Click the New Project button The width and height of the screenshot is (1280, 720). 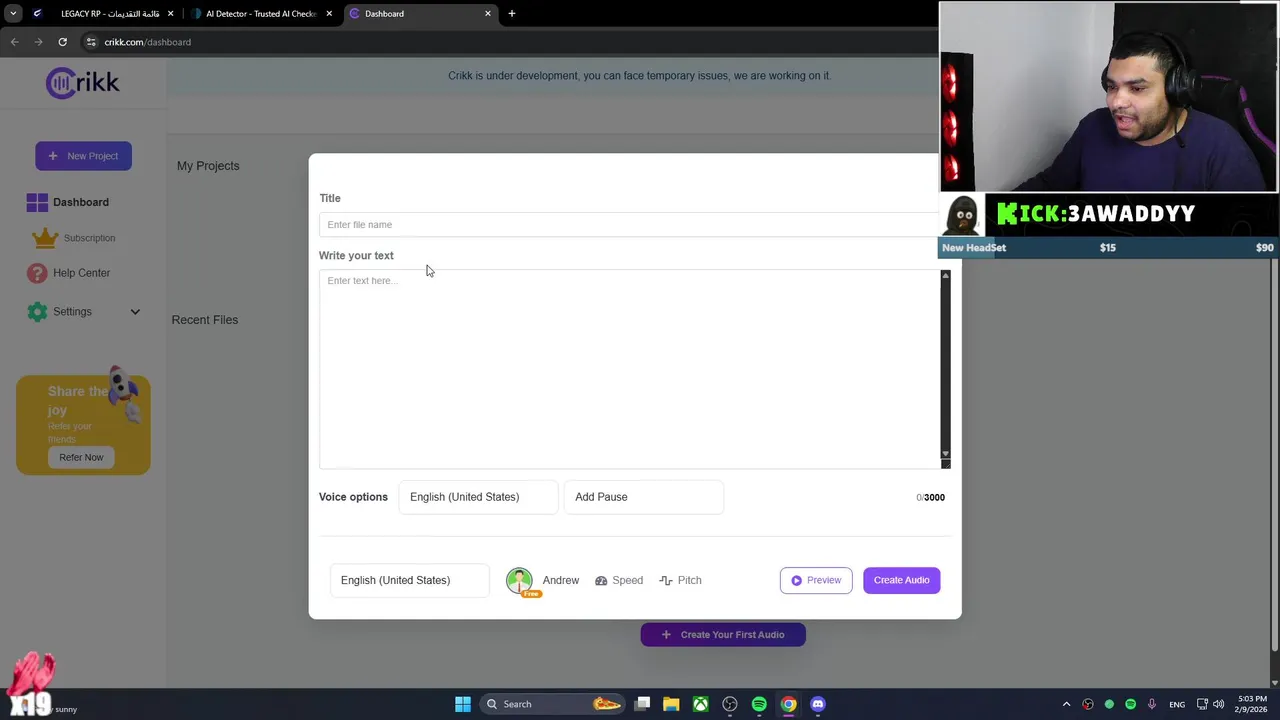[83, 156]
